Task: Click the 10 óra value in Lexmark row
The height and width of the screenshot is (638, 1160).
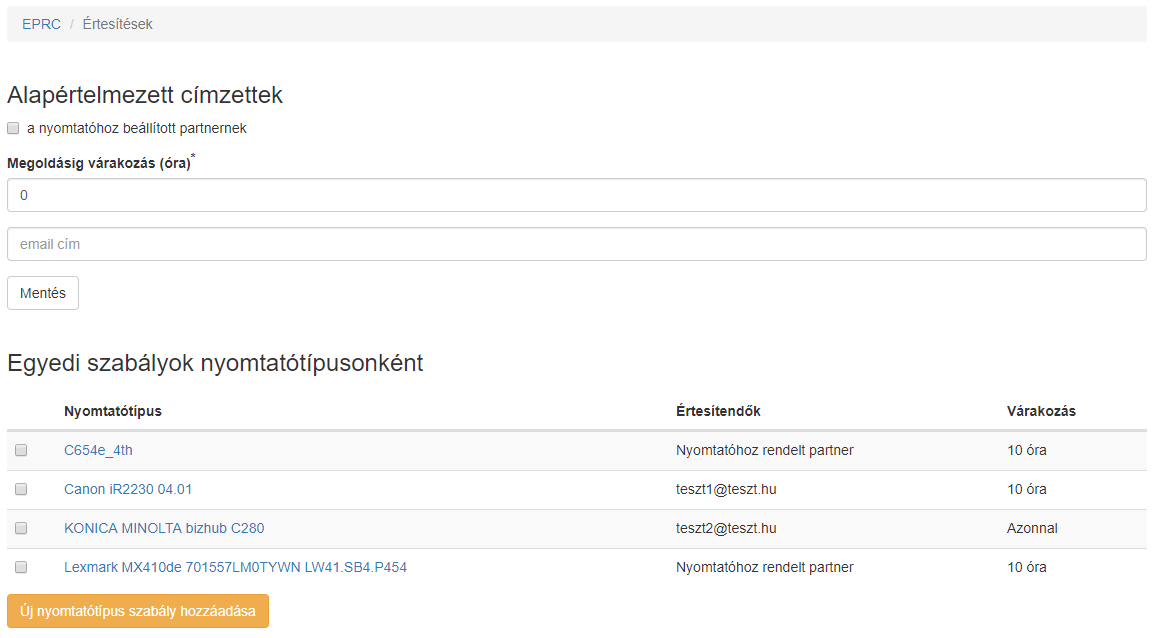Action: point(1027,567)
